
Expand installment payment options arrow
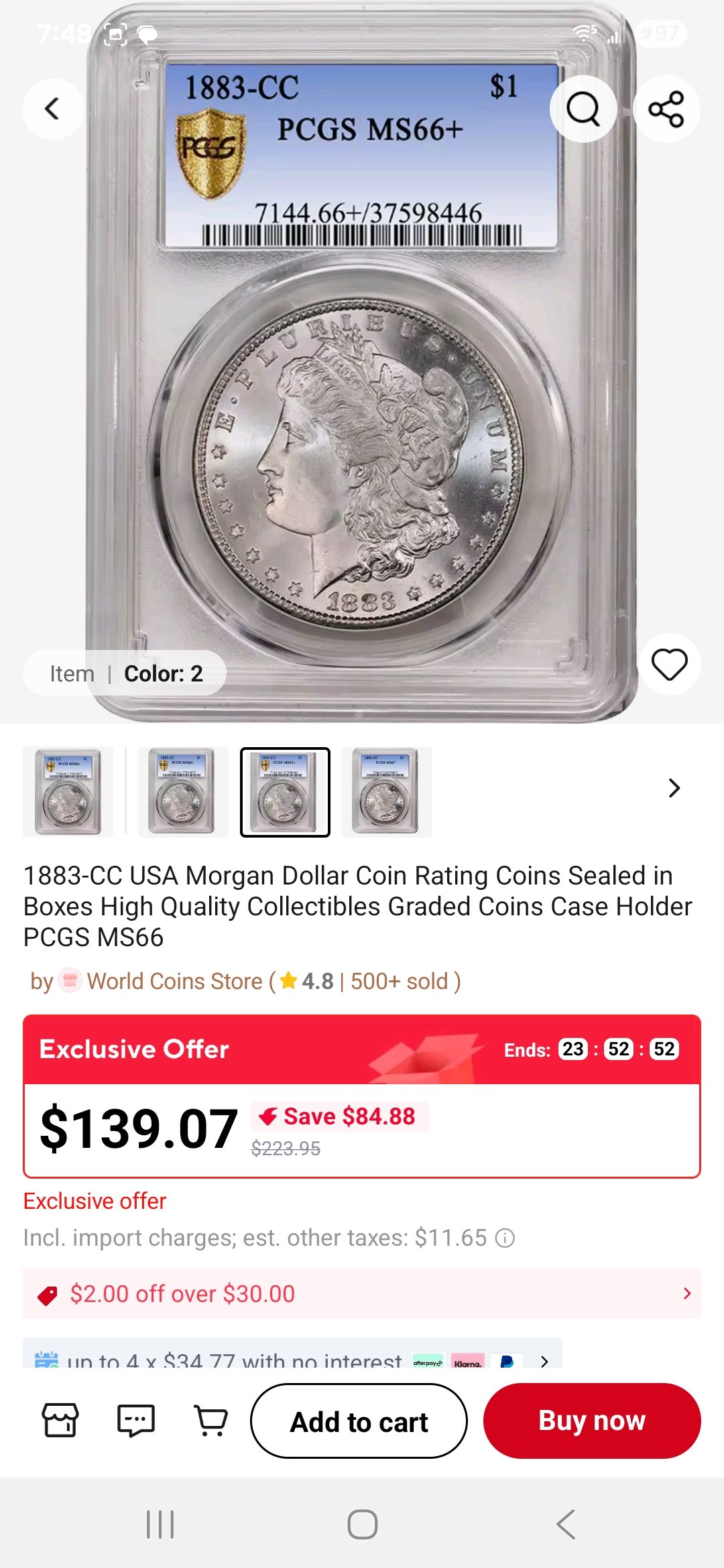click(x=544, y=1361)
